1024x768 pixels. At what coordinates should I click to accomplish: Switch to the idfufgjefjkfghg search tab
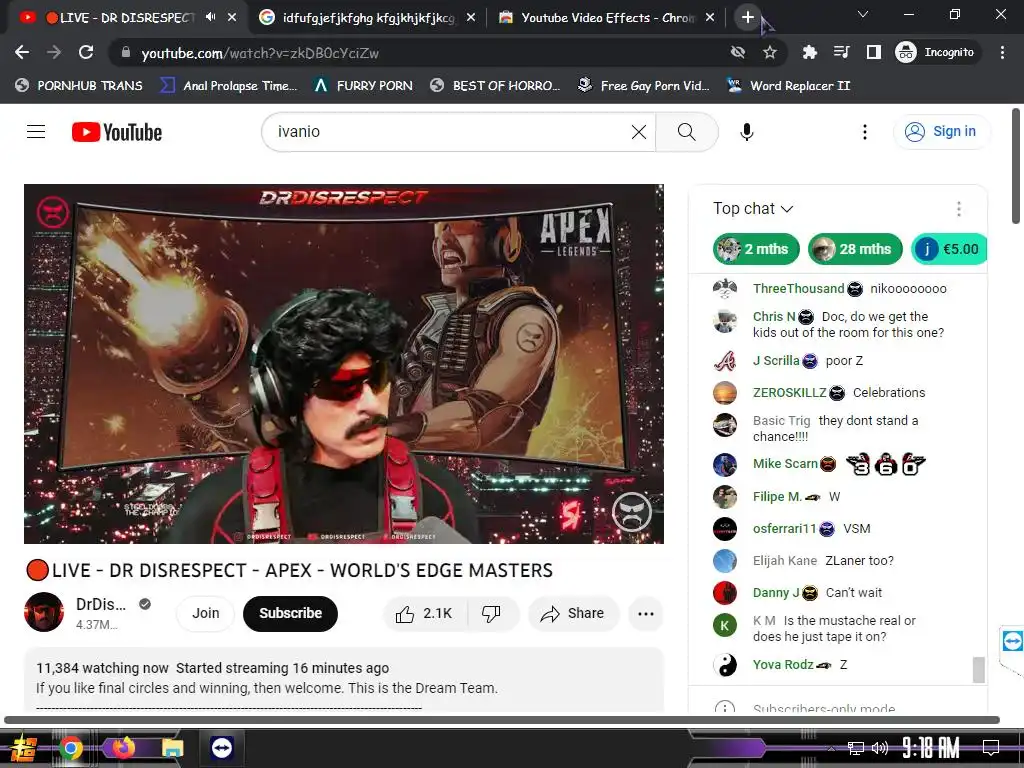point(369,18)
